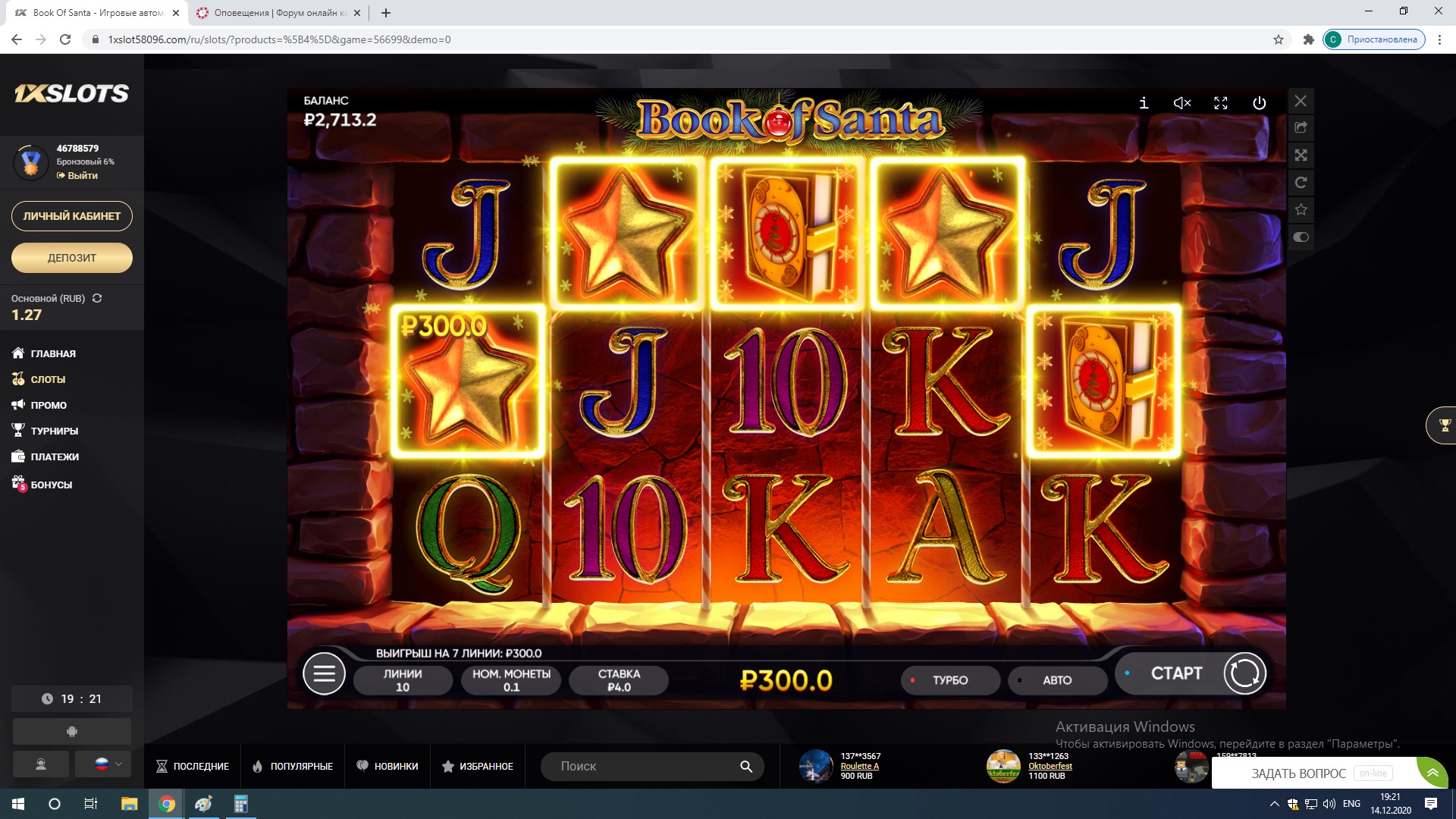Refresh the Основной balance icon
This screenshot has width=1456, height=819.
coord(97,298)
